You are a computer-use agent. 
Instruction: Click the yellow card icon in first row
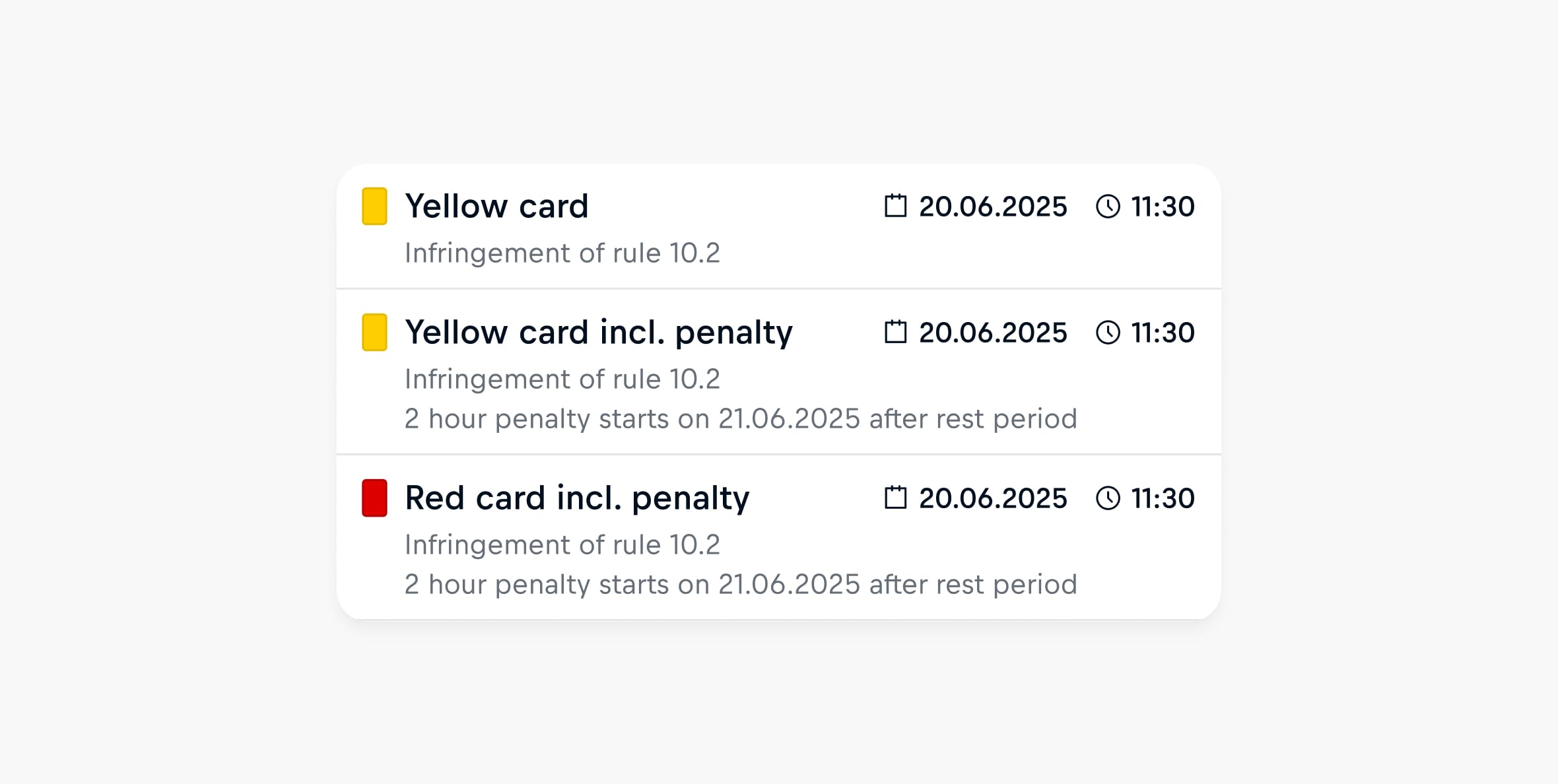tap(374, 207)
